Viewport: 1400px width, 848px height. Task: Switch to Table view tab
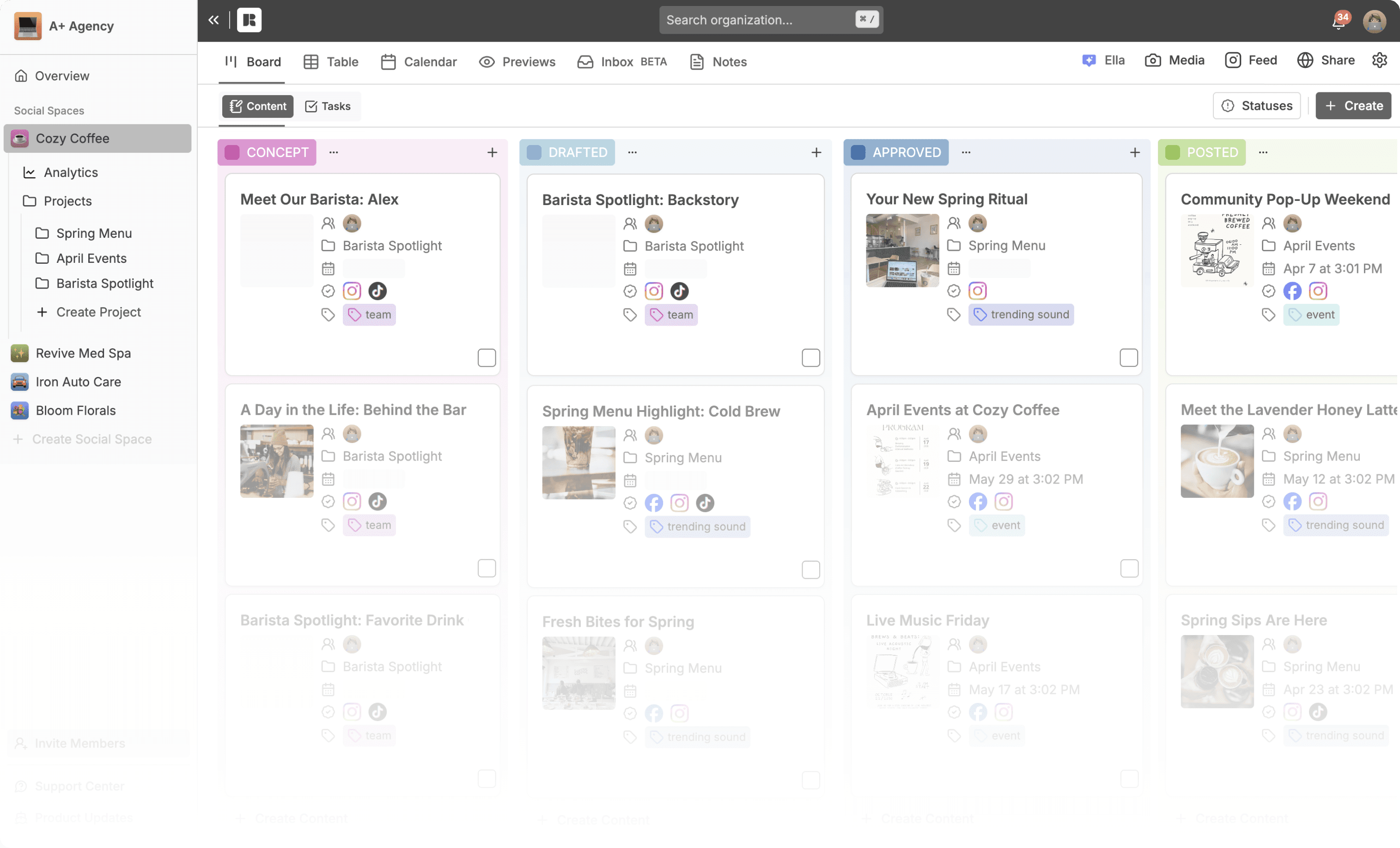(331, 62)
